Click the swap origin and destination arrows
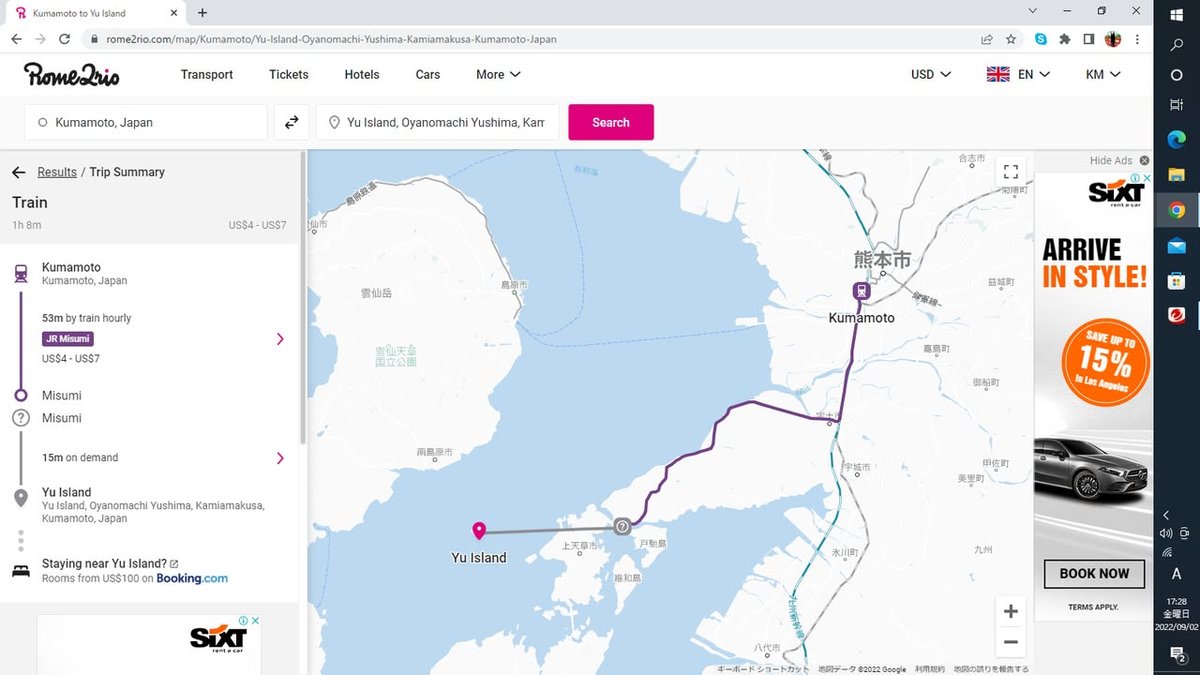Viewport: 1200px width, 675px height. [x=291, y=122]
